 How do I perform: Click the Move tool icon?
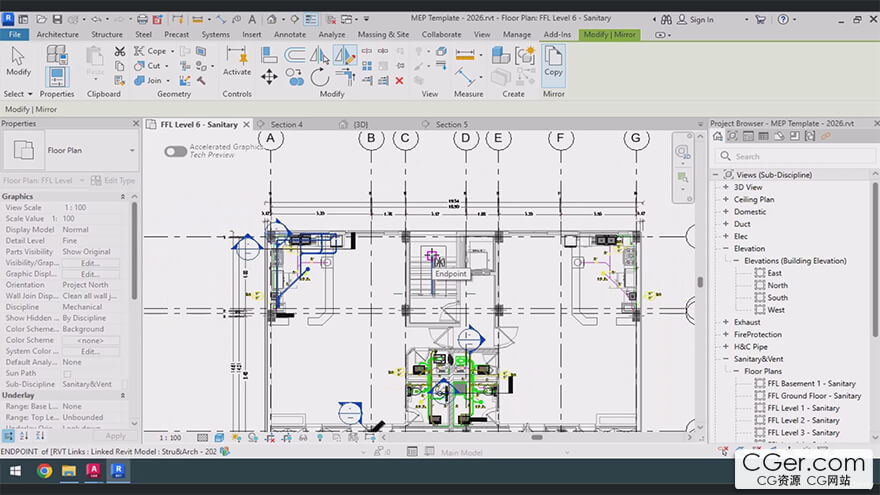pyautogui.click(x=269, y=77)
